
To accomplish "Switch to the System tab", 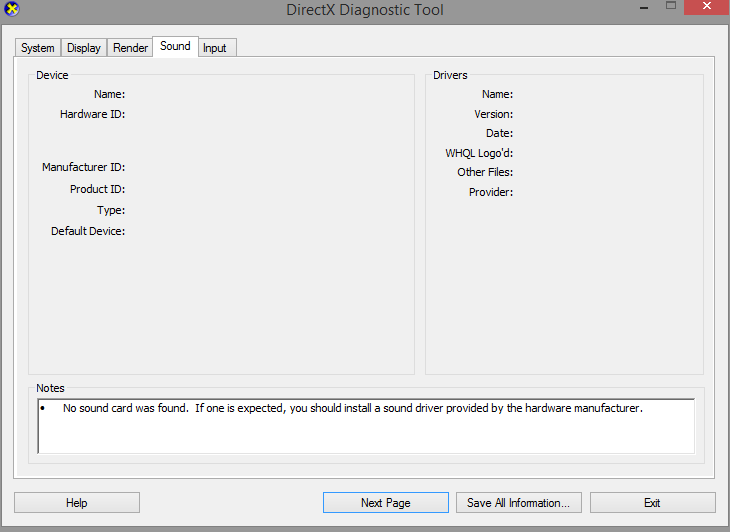I will (x=38, y=48).
